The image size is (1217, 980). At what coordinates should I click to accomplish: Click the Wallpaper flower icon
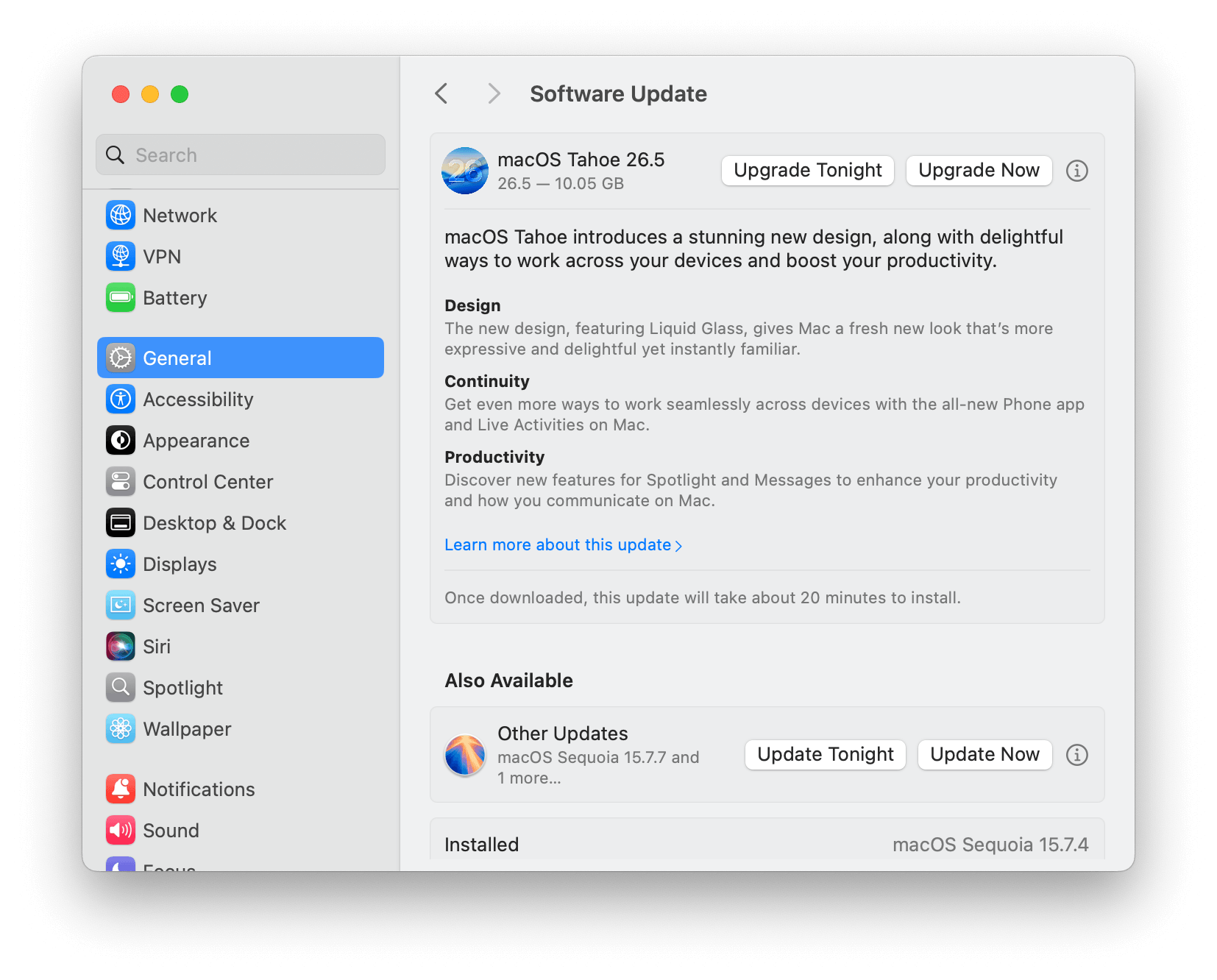121,728
